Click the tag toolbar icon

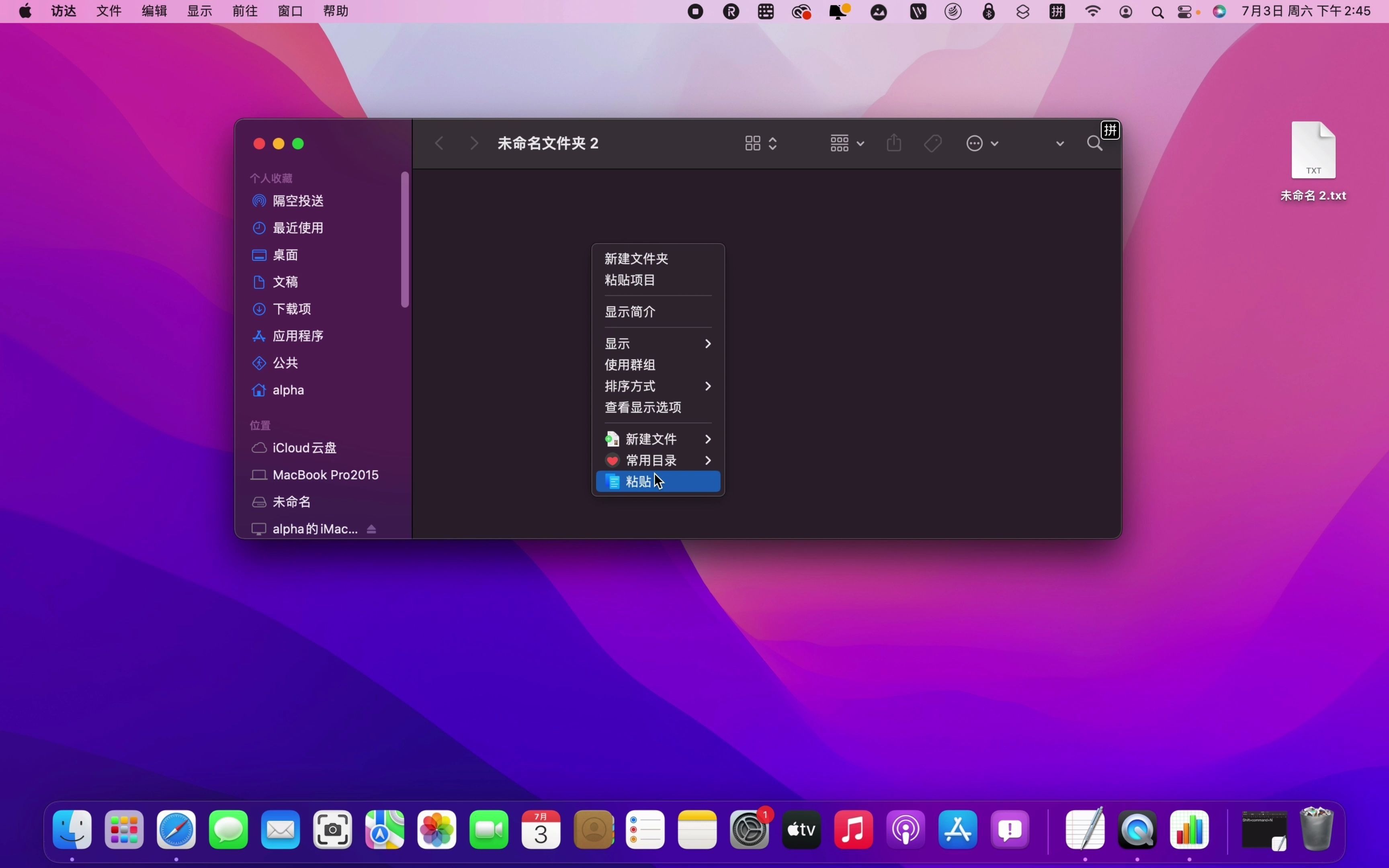click(931, 143)
